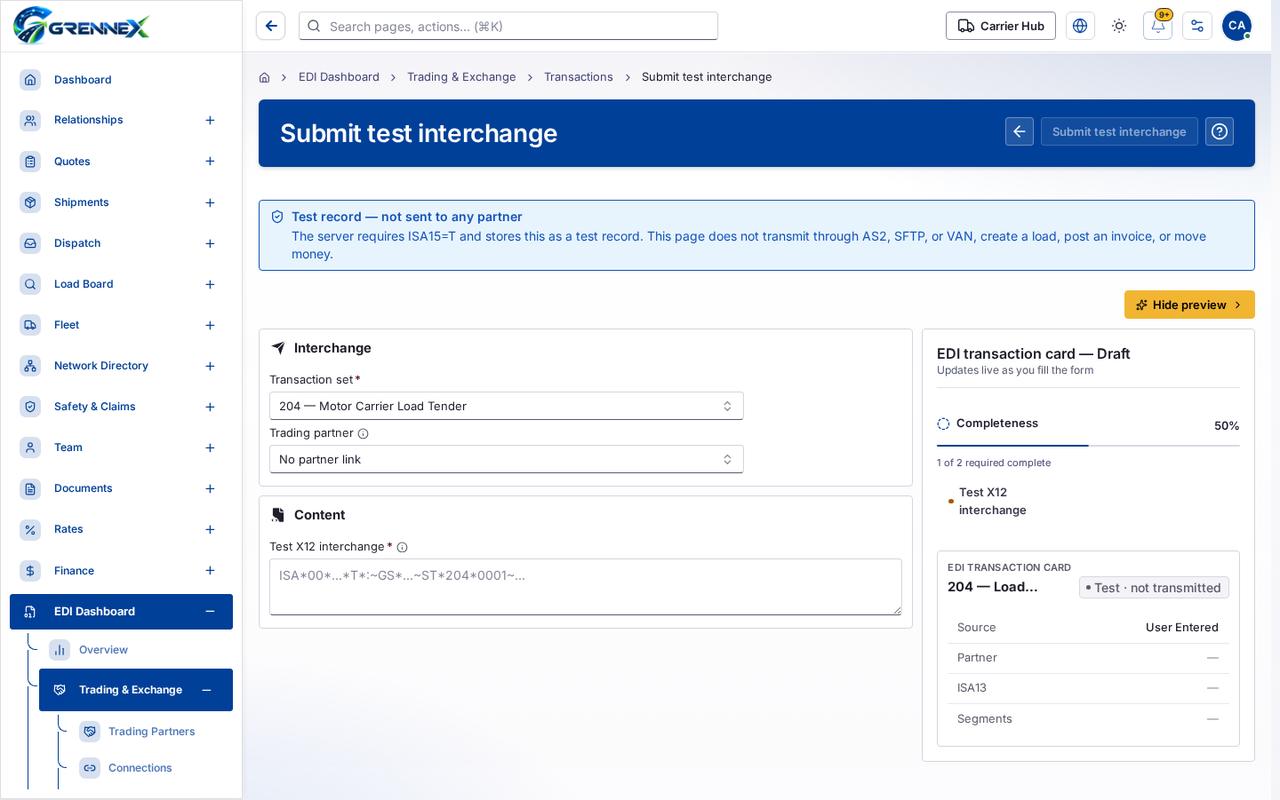Click the Finance dollar icon

click(x=31, y=571)
